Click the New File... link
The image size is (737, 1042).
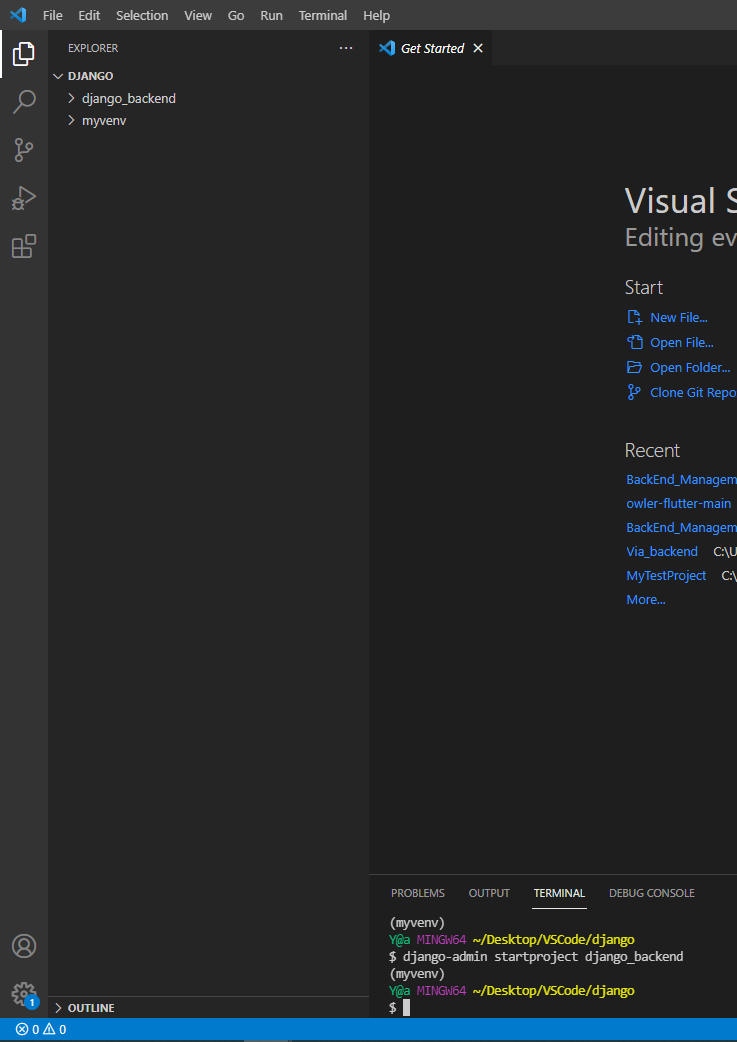(x=679, y=318)
